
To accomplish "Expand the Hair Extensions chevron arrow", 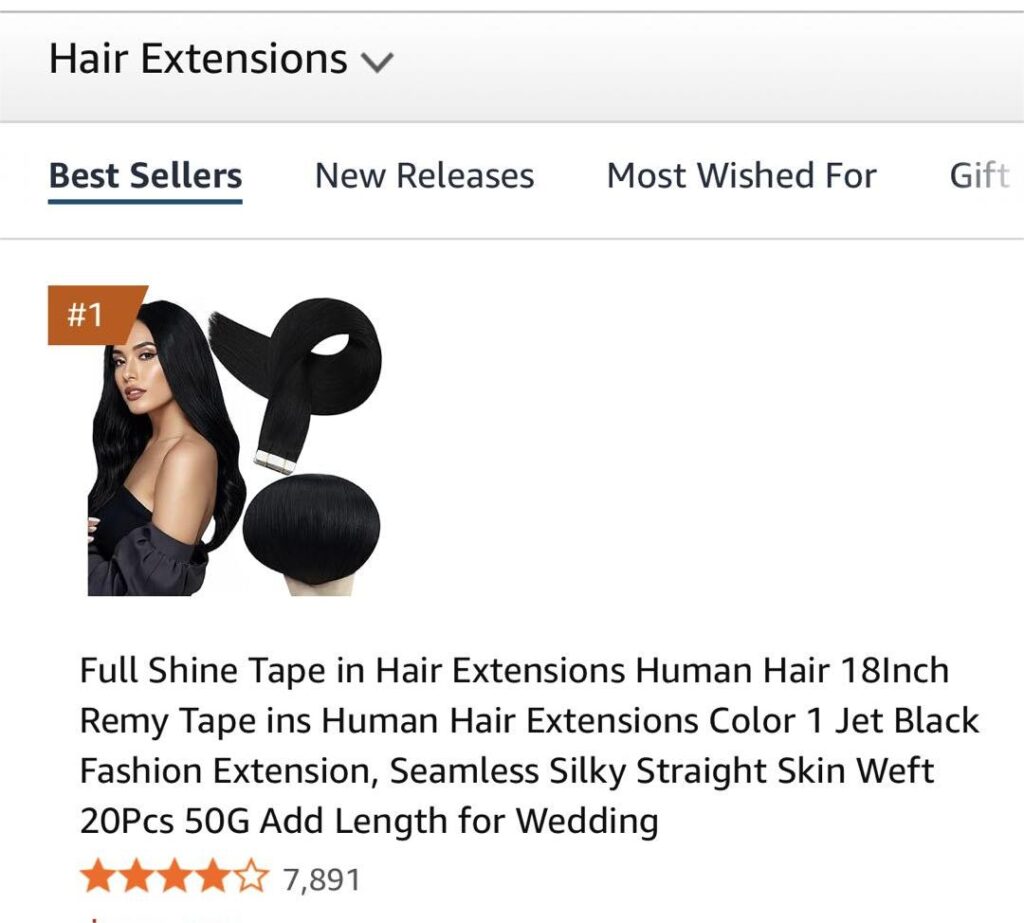I will [x=377, y=63].
